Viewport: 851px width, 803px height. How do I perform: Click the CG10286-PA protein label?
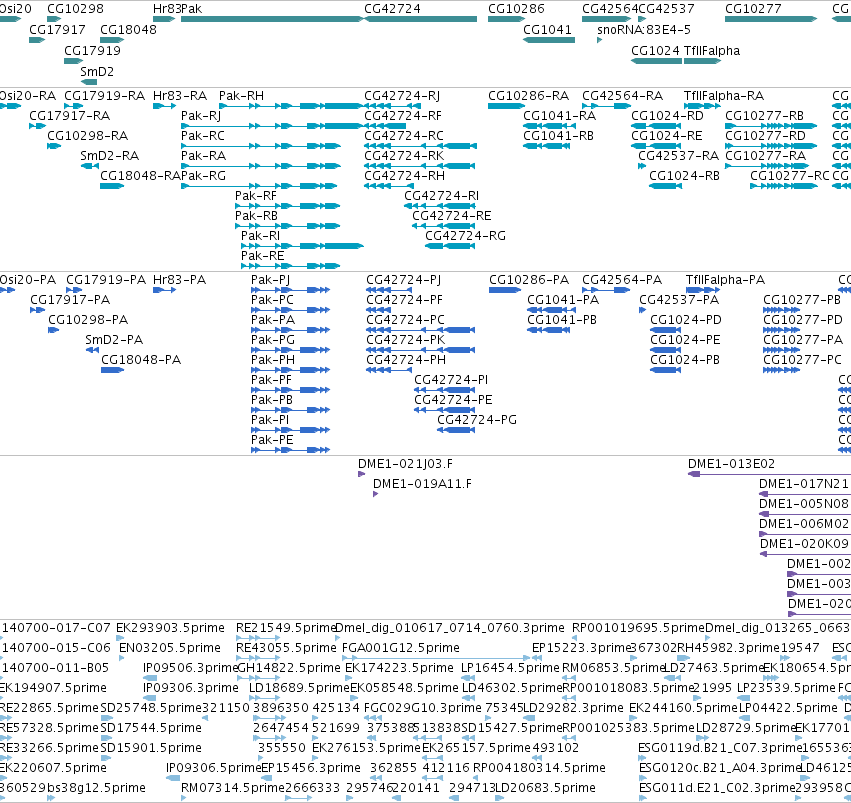click(529, 281)
